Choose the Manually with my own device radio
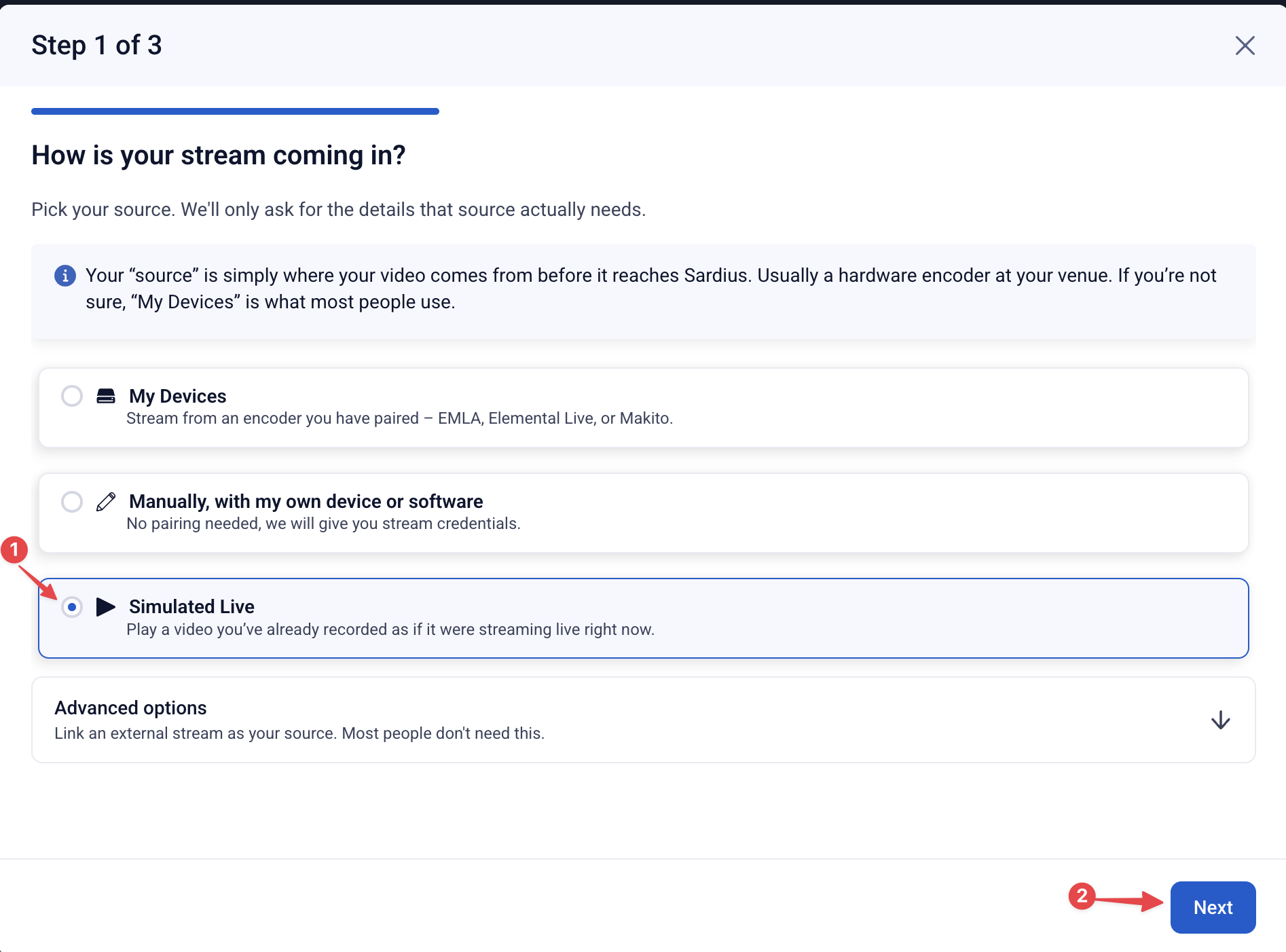Viewport: 1286px width, 952px height. coord(72,502)
